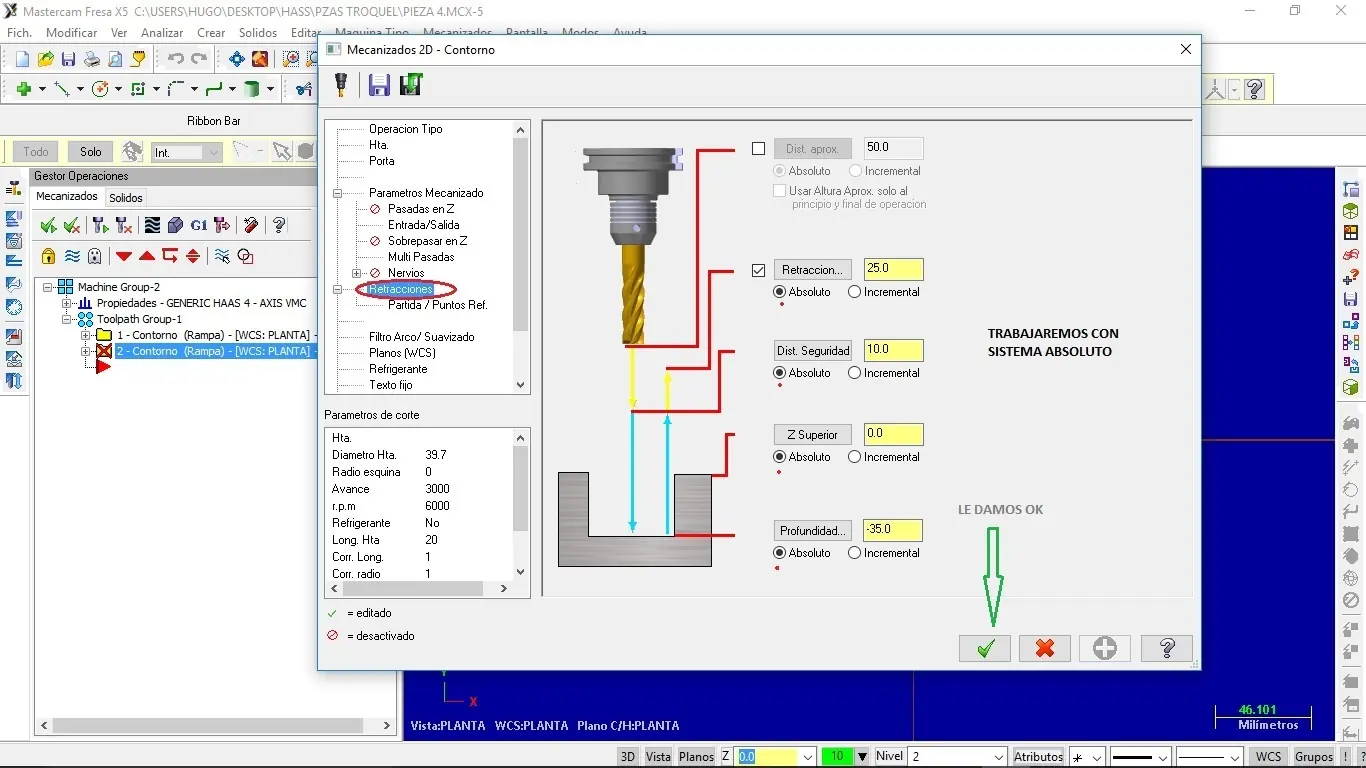Image resolution: width=1366 pixels, height=768 pixels.
Task: Open the Nivel 2 dropdown in status bar
Action: click(998, 757)
